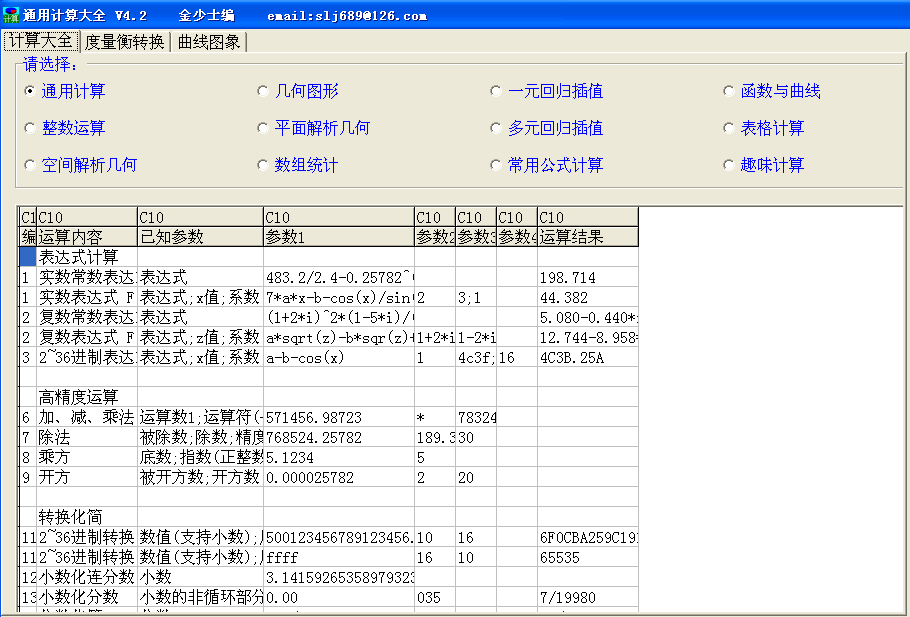Screen dimensions: 910x617
Task: Click the * operator cell
Action: click(x=435, y=417)
